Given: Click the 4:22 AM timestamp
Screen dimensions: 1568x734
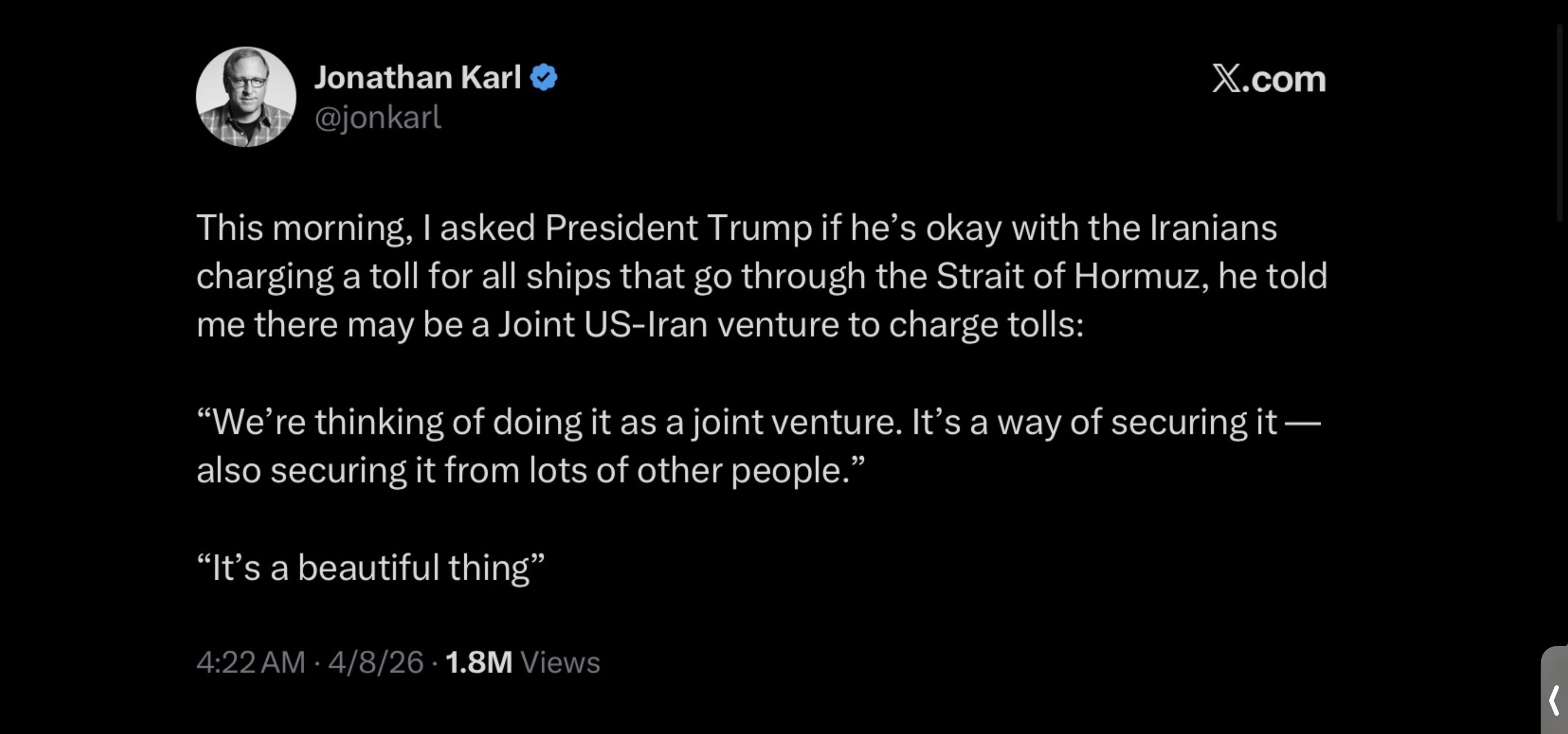Looking at the screenshot, I should [x=251, y=662].
